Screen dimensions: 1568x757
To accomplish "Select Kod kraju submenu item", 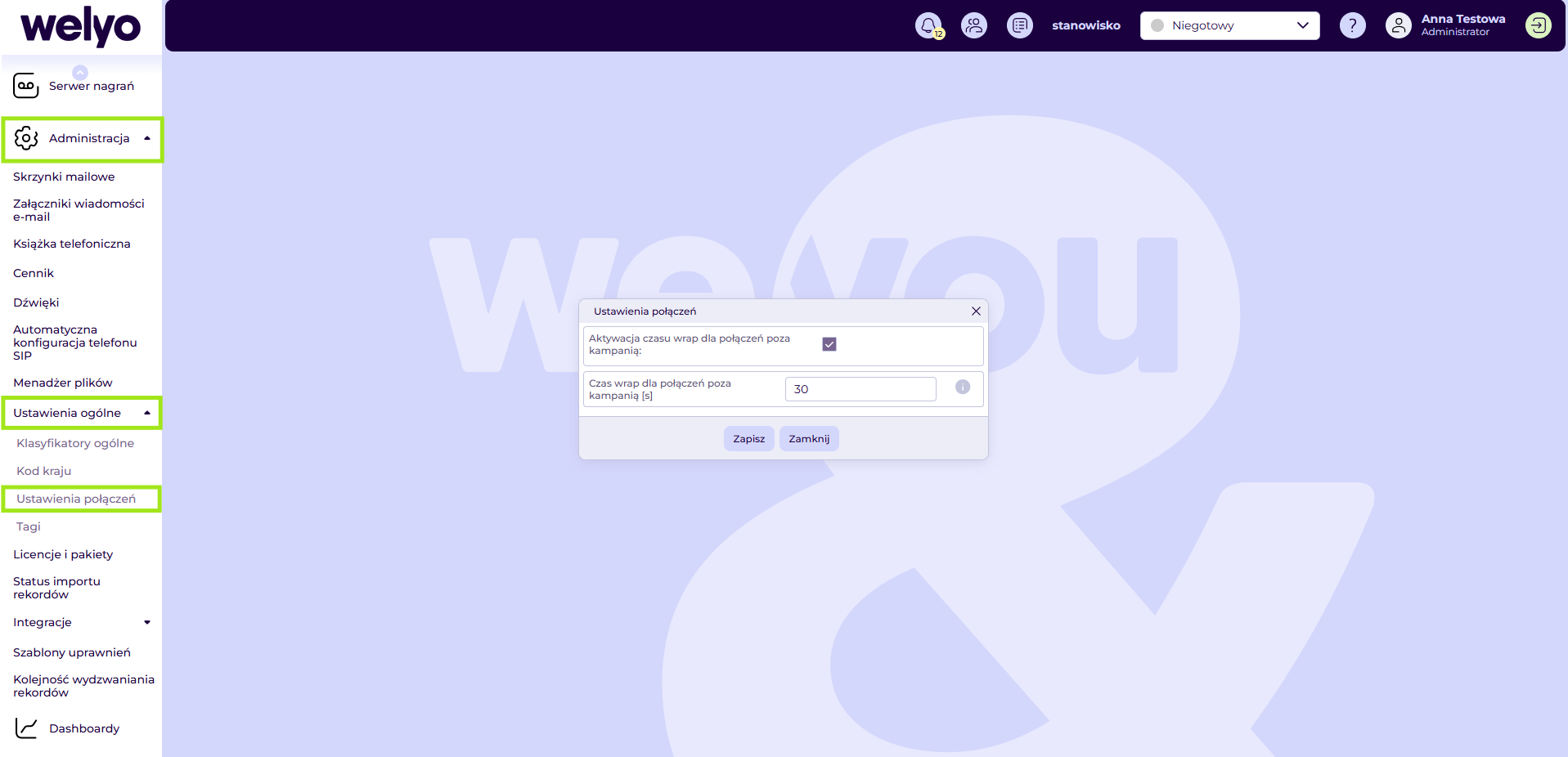I will (x=44, y=471).
